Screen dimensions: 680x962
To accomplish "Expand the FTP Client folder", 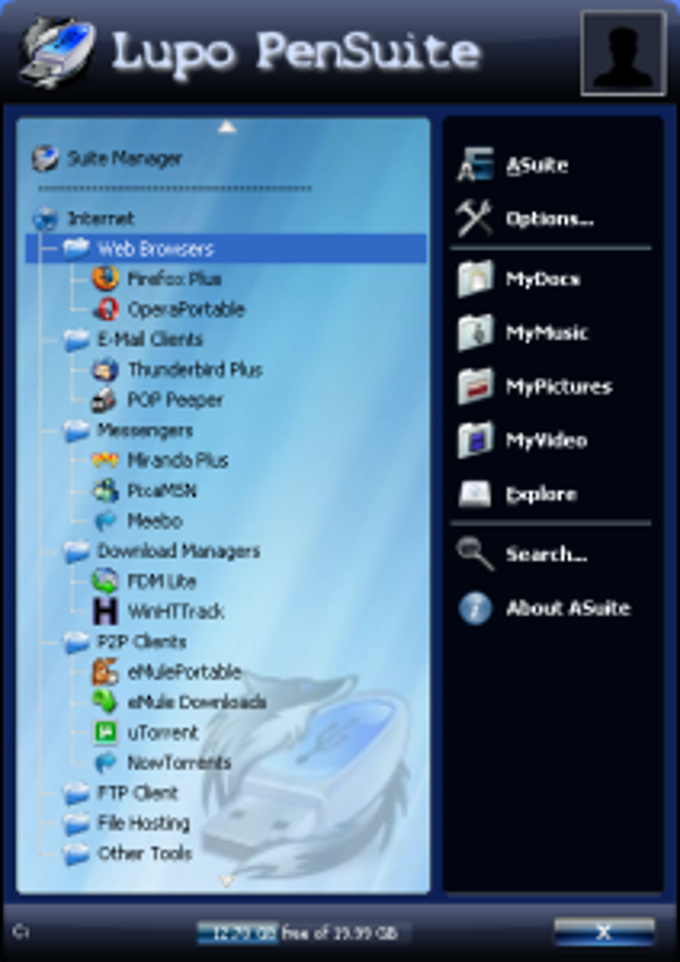I will coord(76,793).
